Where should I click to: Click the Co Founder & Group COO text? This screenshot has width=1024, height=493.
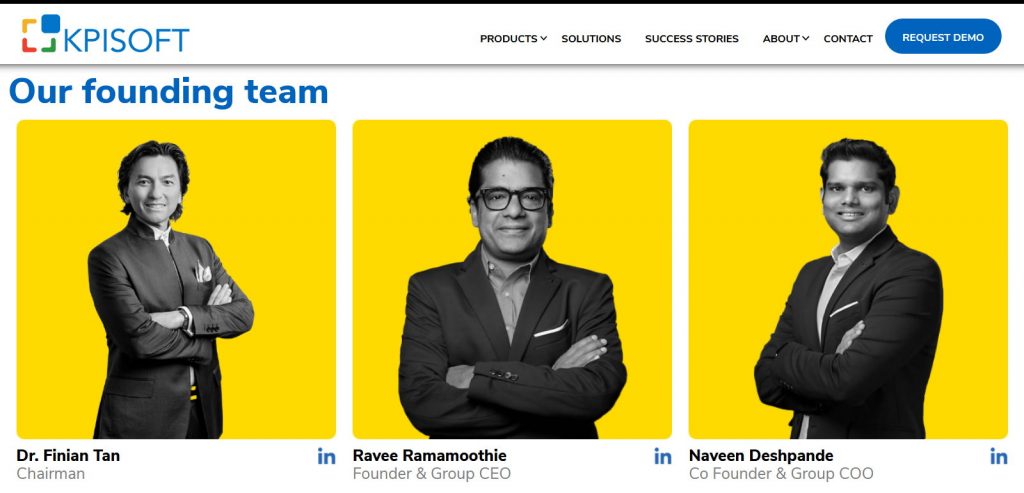[781, 474]
